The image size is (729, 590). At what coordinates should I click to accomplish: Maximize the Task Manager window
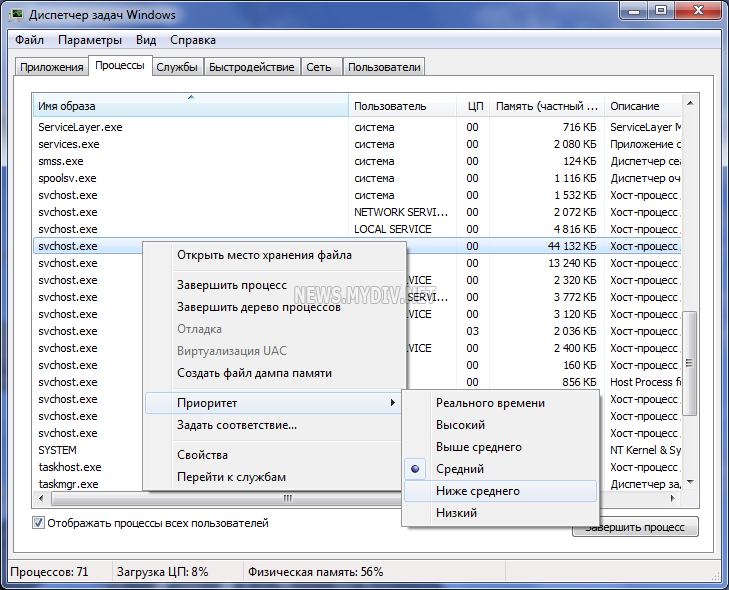point(661,11)
